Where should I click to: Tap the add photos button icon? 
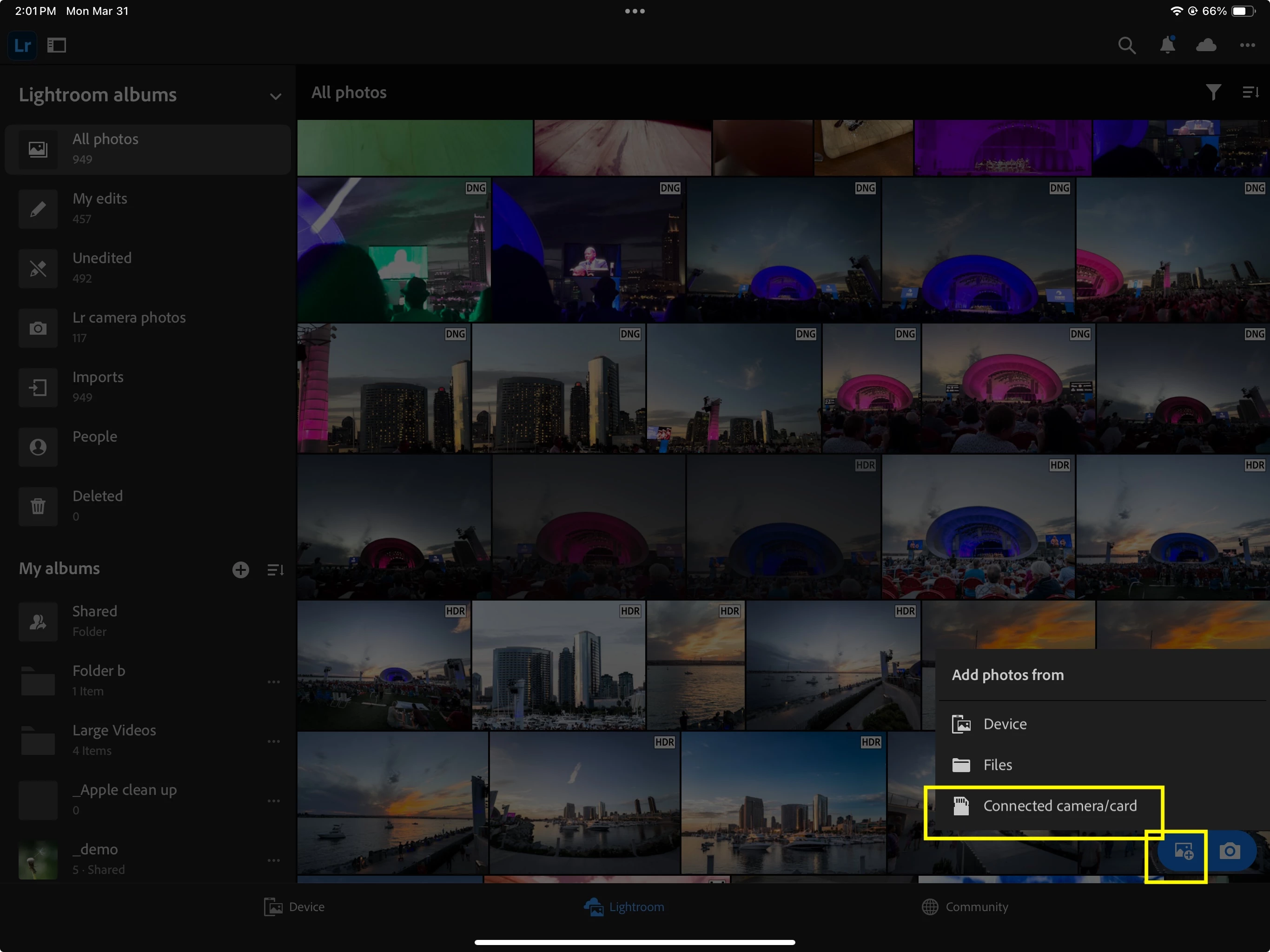click(1184, 850)
